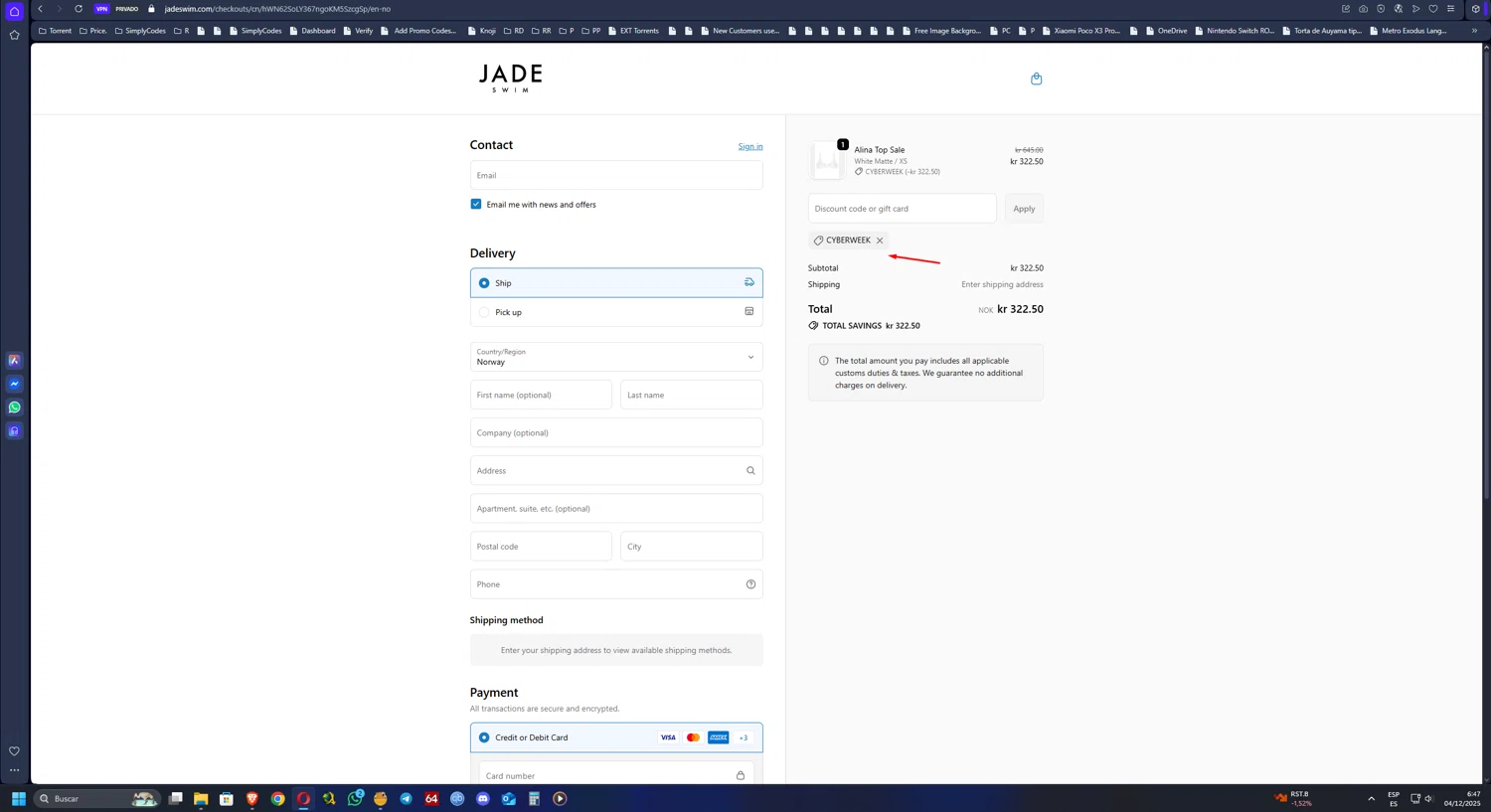Screen dimensions: 1491x812
Task: Click the Discount code or gift card field
Action: point(902,209)
